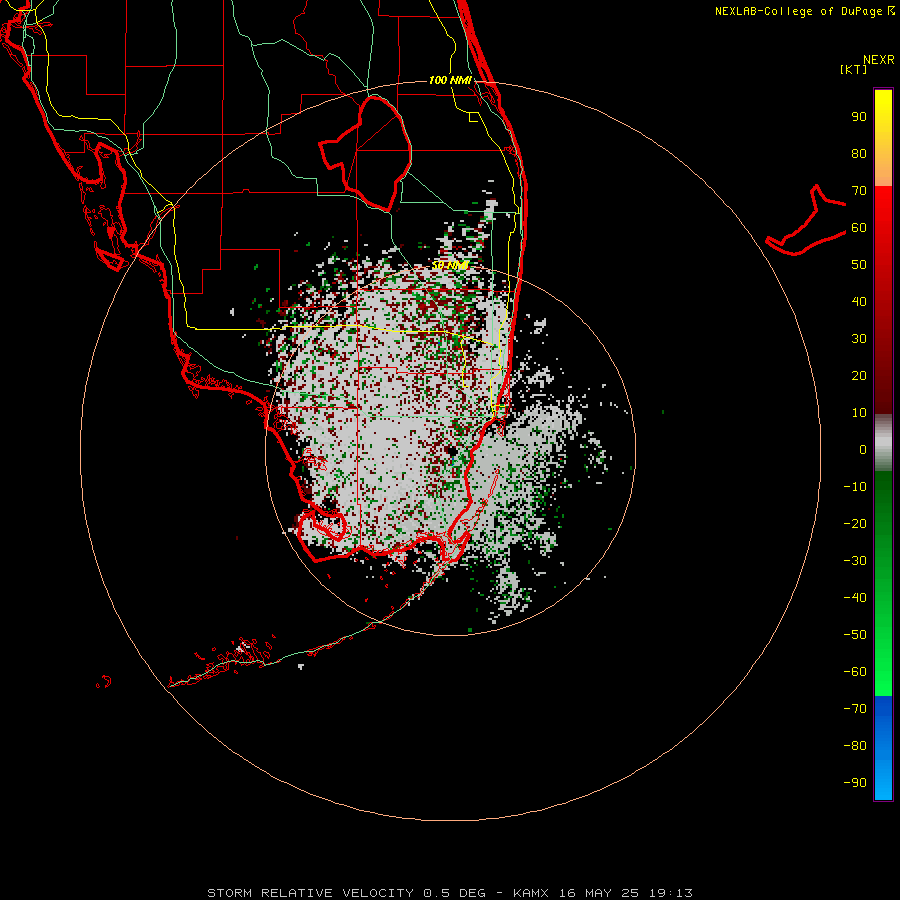This screenshot has width=900, height=900.
Task: Click the STORM RELATIVE VELOCITY caption text
Action: click(313, 893)
